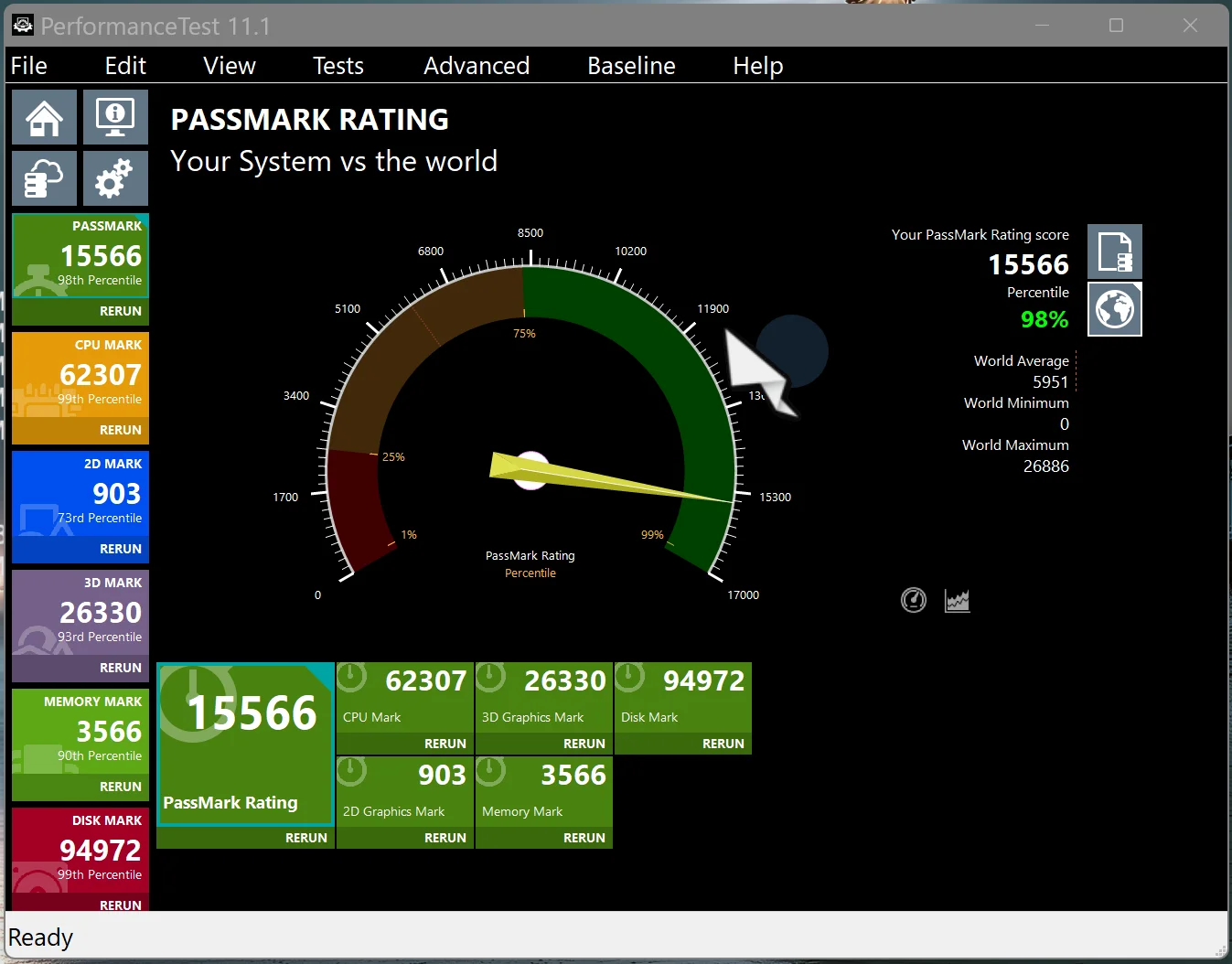Rerun under the 3D Graphics Mark tile
The image size is (1232, 964).
click(x=544, y=744)
